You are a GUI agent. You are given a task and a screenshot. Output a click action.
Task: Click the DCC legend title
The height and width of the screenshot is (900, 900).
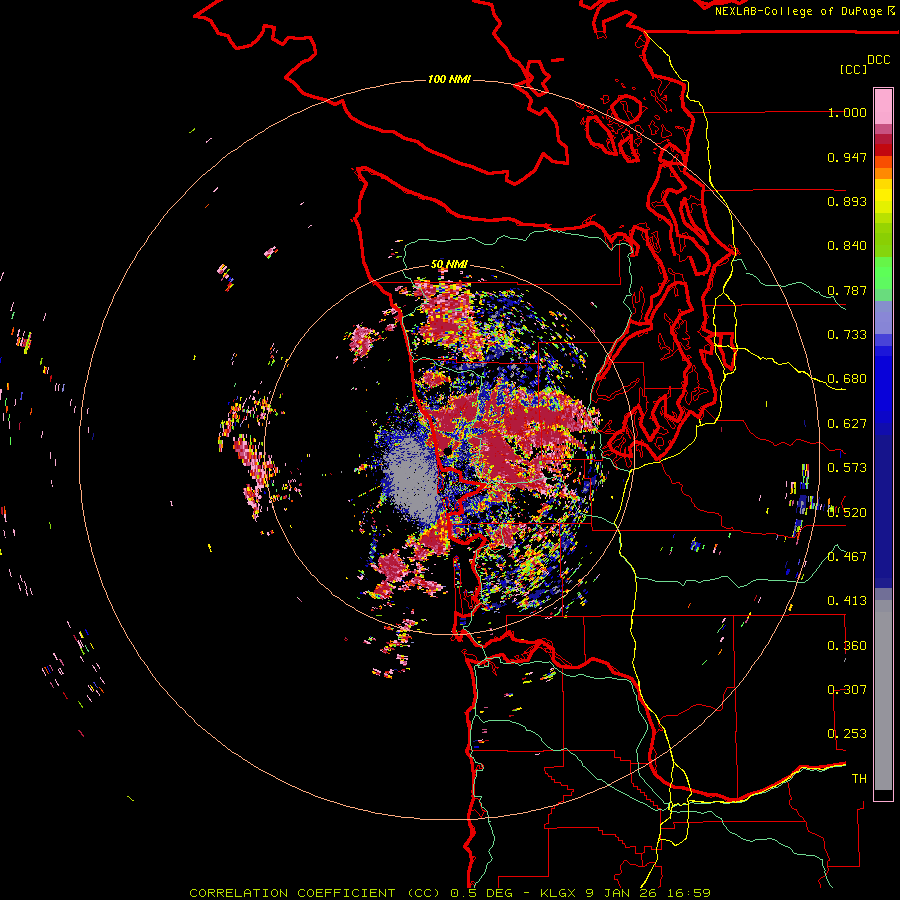(x=879, y=60)
